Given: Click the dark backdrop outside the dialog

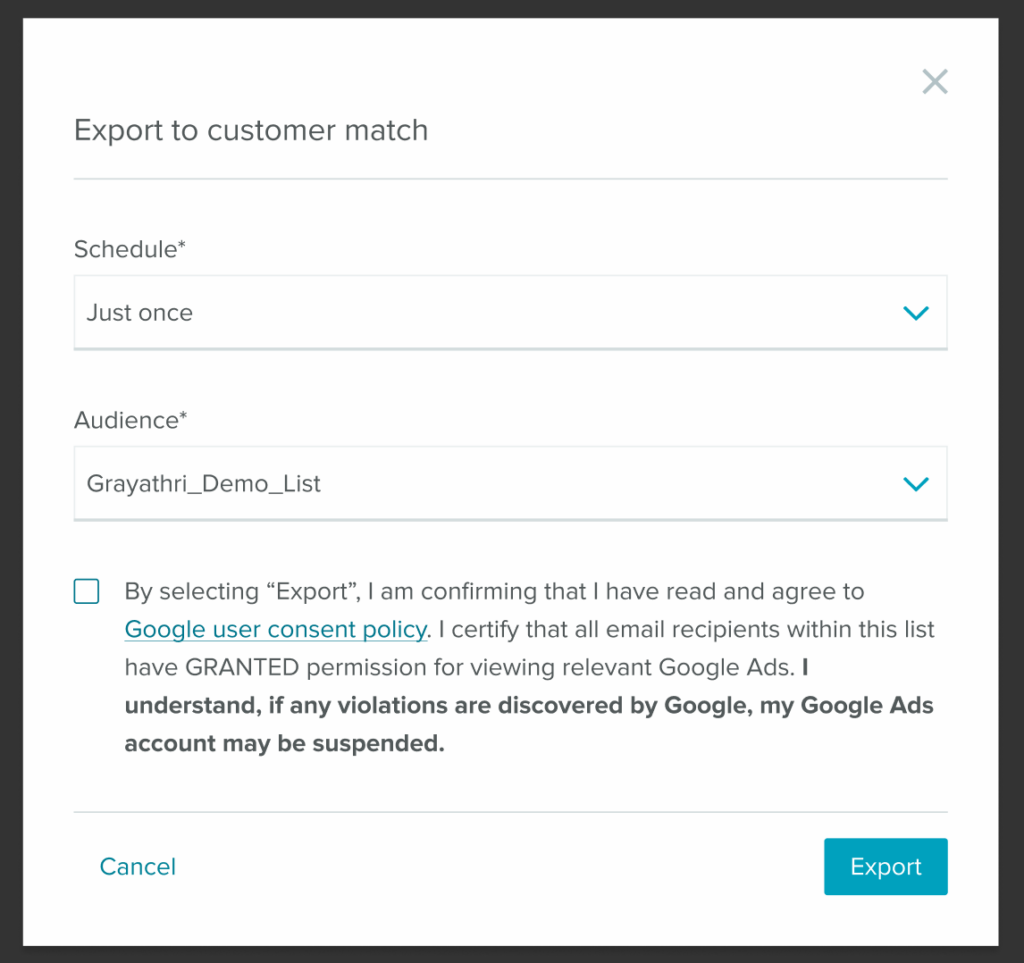Looking at the screenshot, I should tap(10, 480).
